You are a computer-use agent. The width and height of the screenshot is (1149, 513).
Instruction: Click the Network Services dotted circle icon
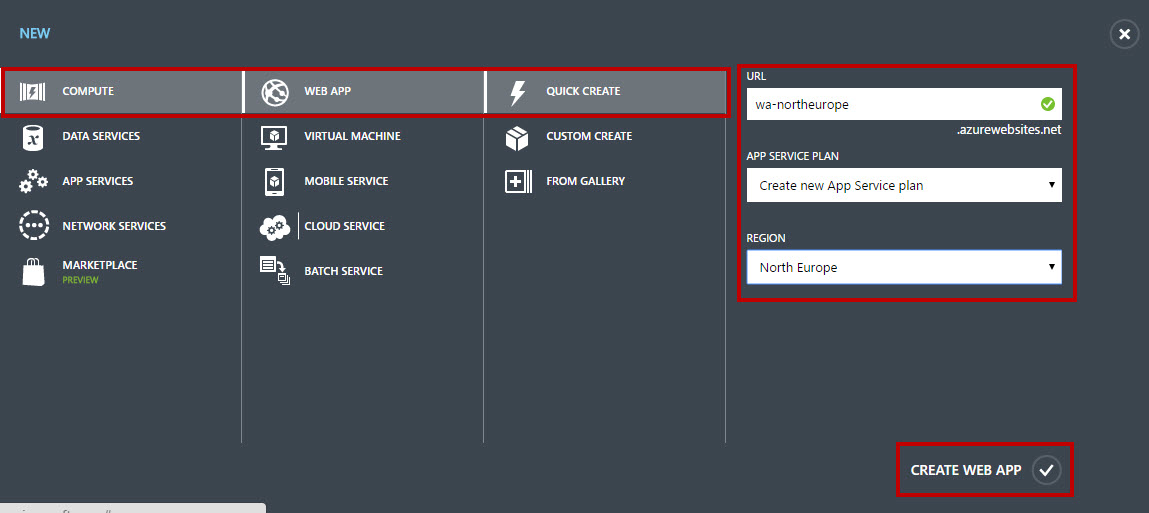pyautogui.click(x=34, y=226)
